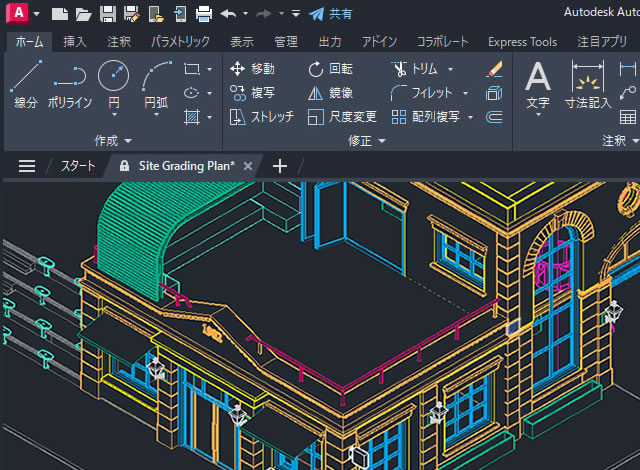Click the ストレッチ stretch tool
The width and height of the screenshot is (640, 470).
coord(261,117)
